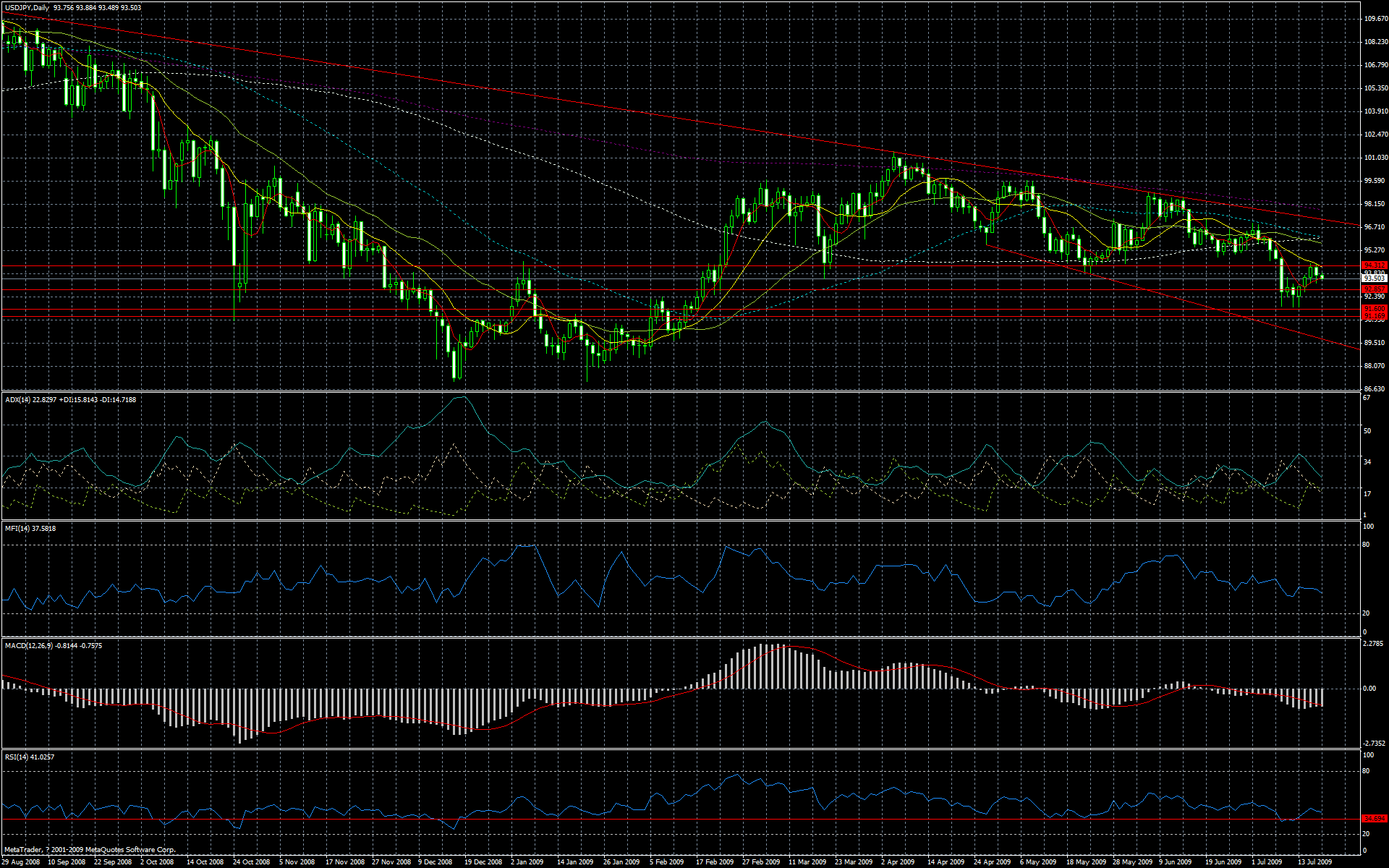Viewport: 1389px width, 868px height.
Task: Click the red 91.600 price level tag
Action: [1374, 309]
